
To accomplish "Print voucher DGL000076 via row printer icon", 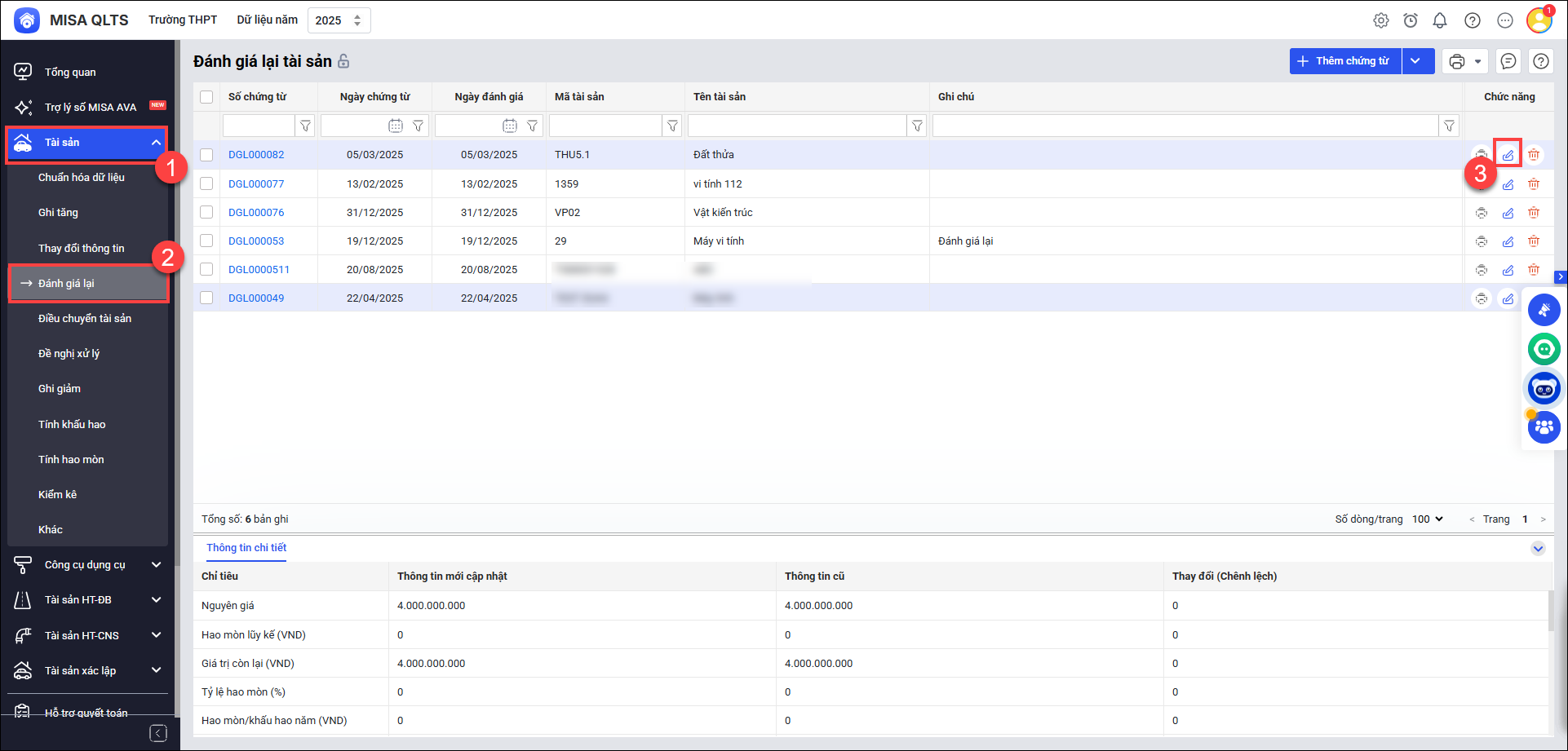I will pyautogui.click(x=1482, y=213).
